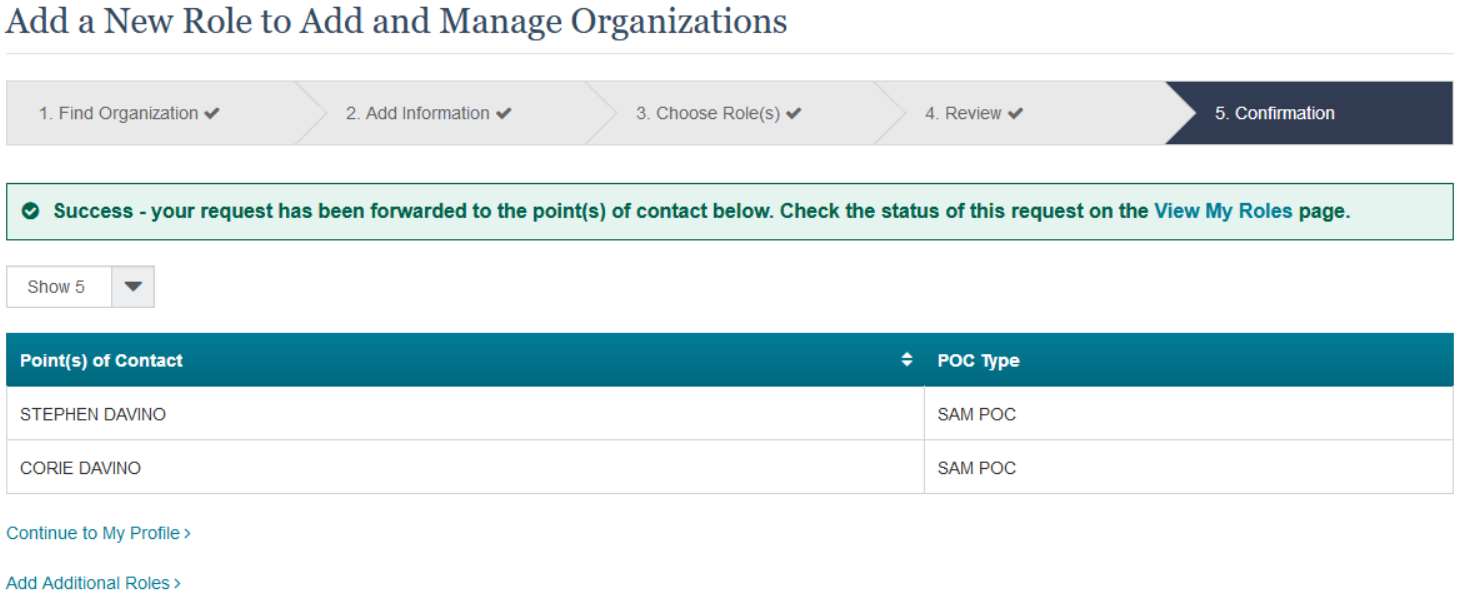Image resolution: width=1464 pixels, height=606 pixels.
Task: Sort by Point(s) of Contact column arrows
Action: pyautogui.click(x=907, y=360)
